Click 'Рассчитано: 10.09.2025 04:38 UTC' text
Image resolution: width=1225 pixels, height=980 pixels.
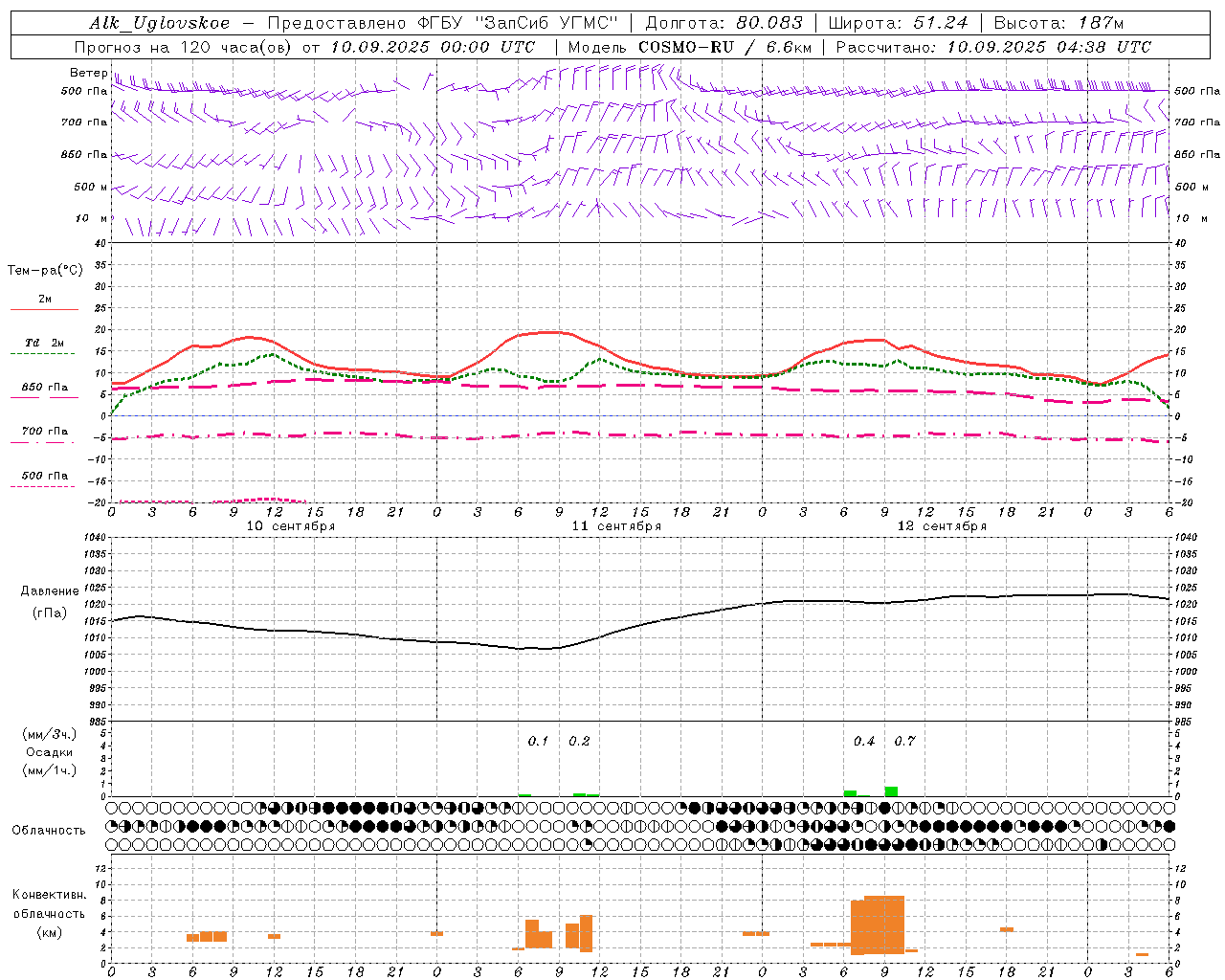(993, 47)
